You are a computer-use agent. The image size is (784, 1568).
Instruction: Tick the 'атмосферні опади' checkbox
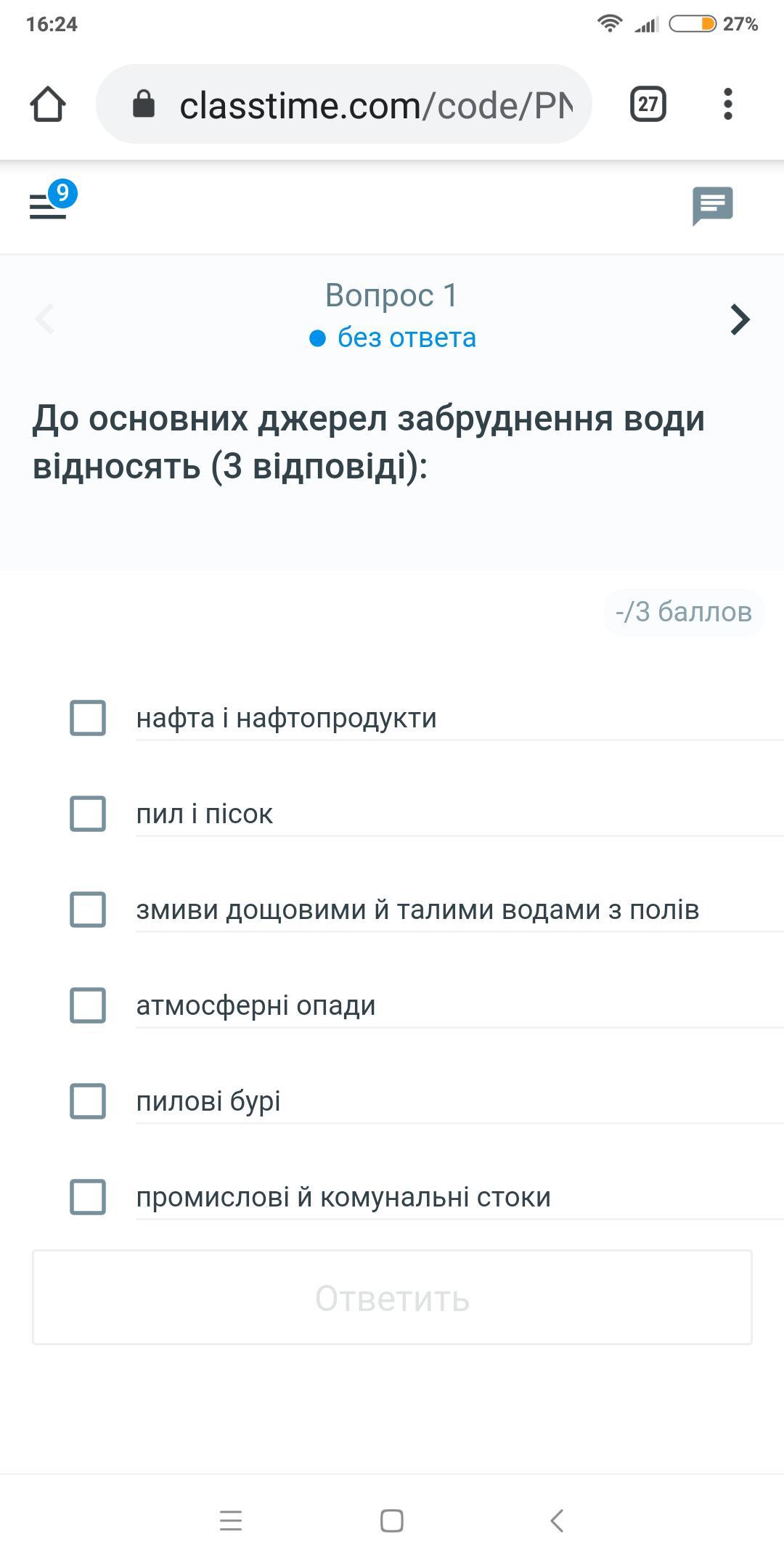coord(88,1005)
